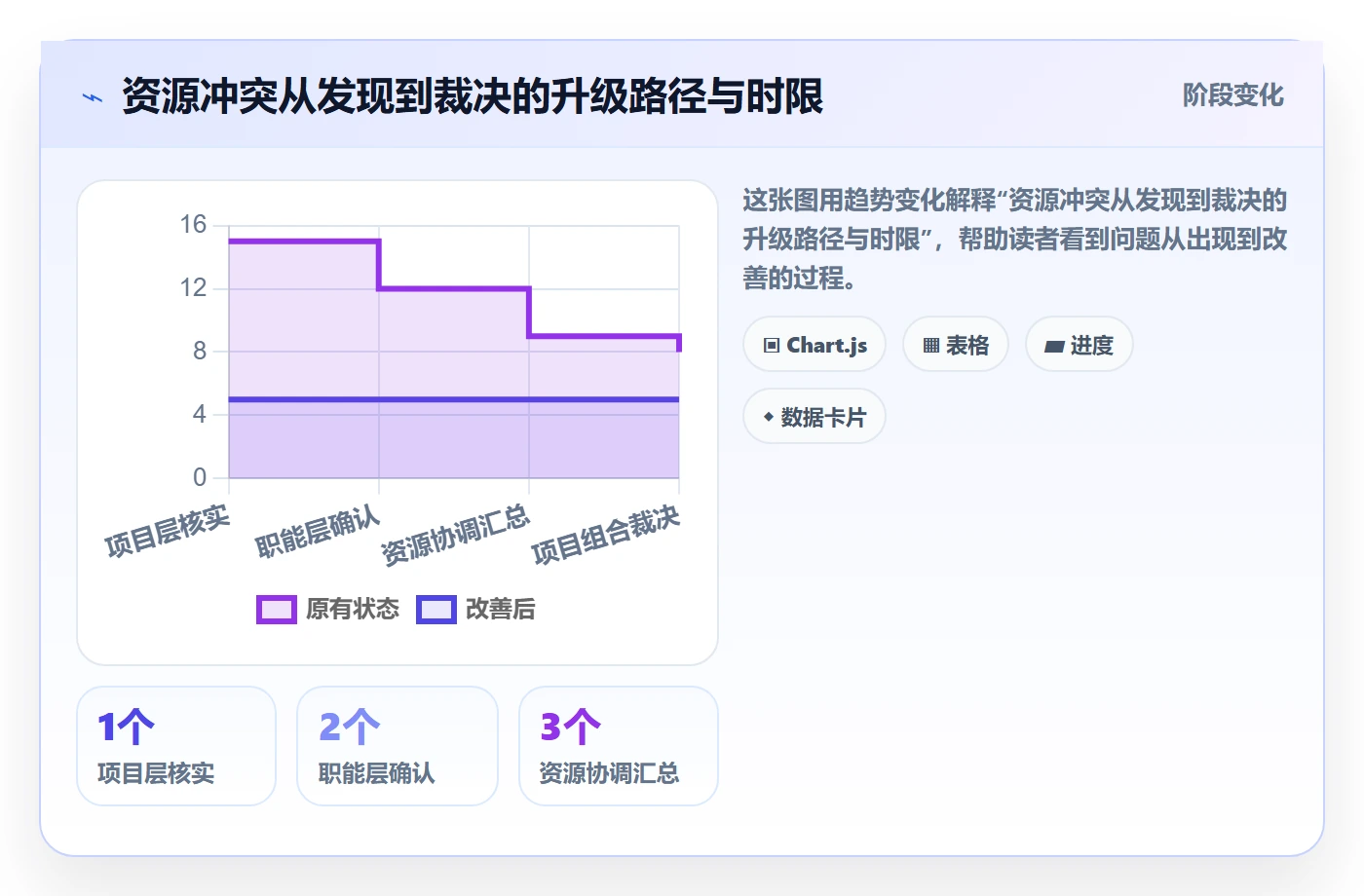Click the 改善后 legend label
Screen dimensions: 1364x896
click(501, 610)
